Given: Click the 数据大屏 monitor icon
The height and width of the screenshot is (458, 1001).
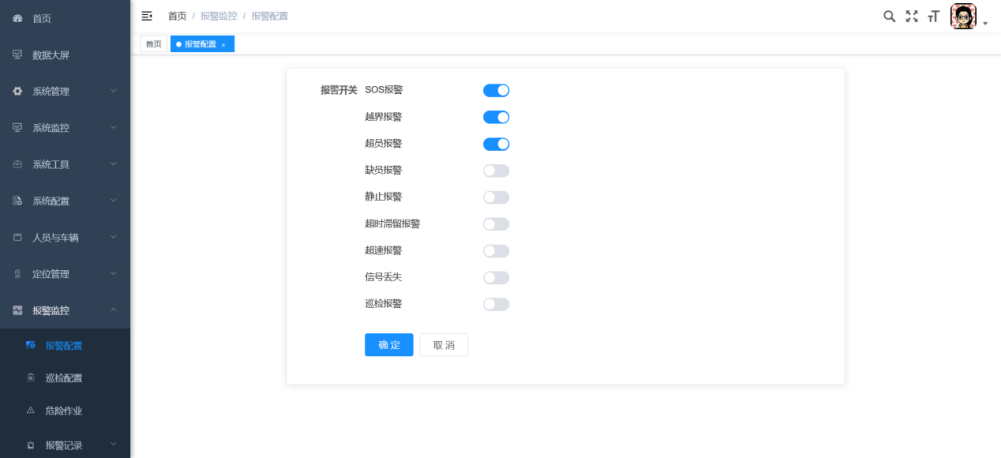Looking at the screenshot, I should [18, 55].
